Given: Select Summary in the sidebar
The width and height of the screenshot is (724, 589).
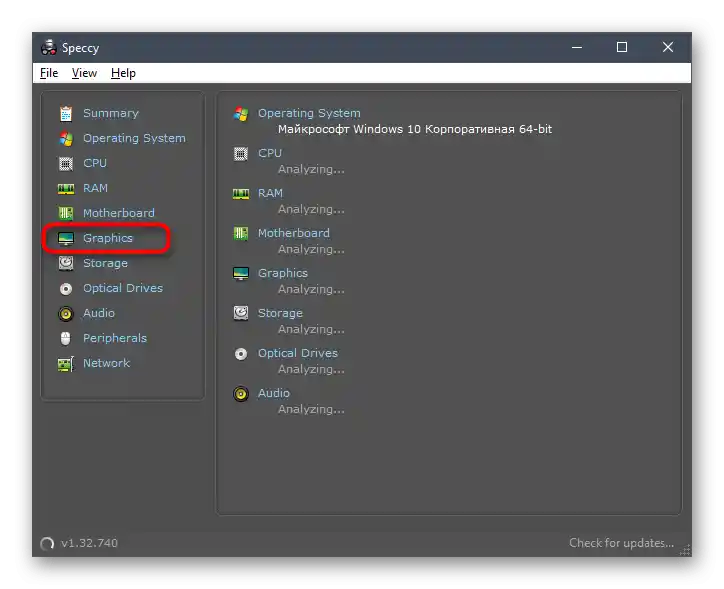Looking at the screenshot, I should (x=111, y=113).
